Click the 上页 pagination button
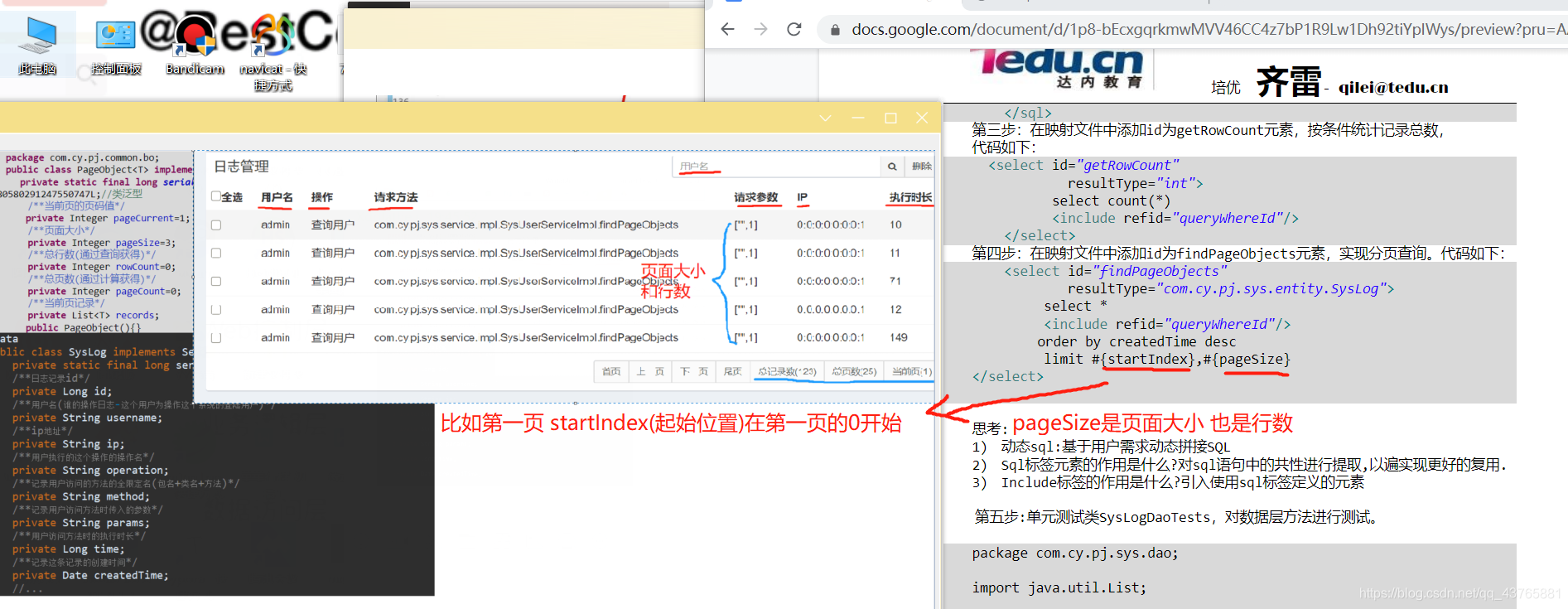Viewport: 1568px width, 609px height. [x=650, y=372]
